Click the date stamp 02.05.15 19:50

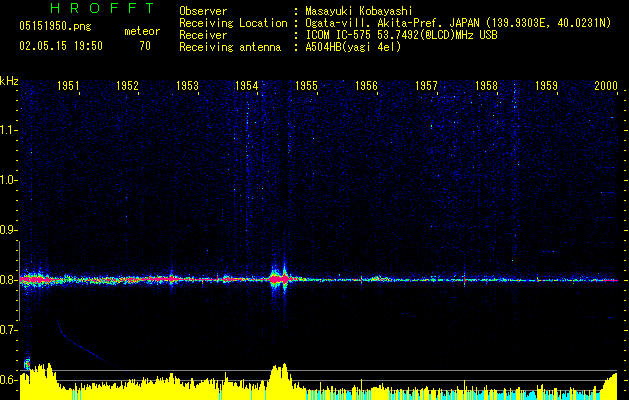point(61,46)
